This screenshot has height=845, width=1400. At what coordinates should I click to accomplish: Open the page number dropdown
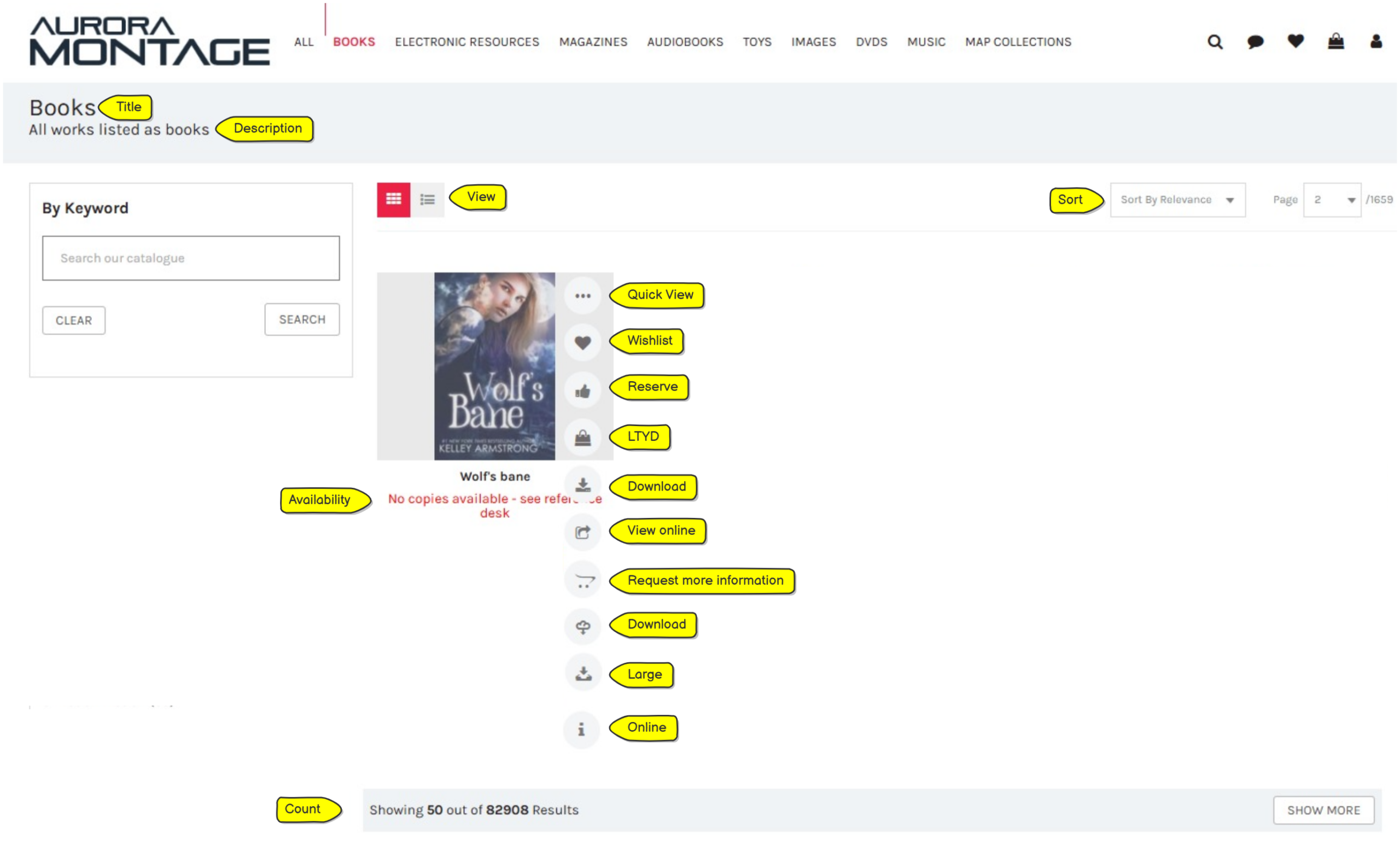1332,200
